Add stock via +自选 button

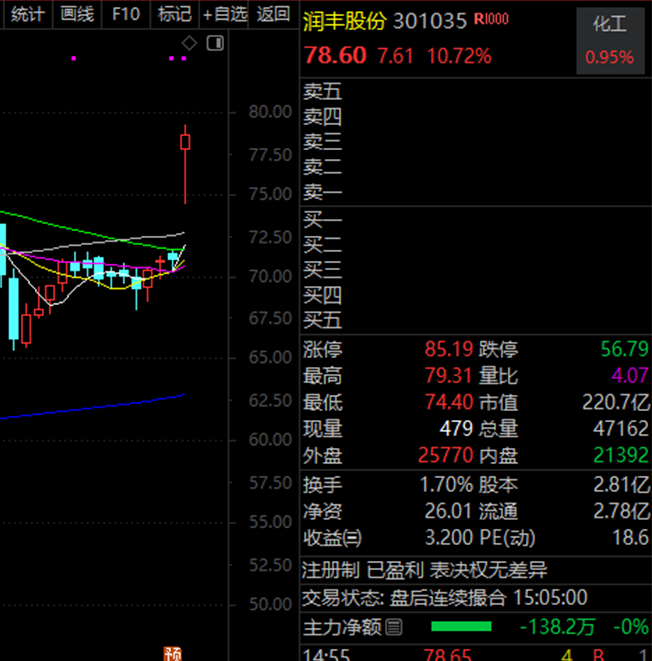click(224, 14)
